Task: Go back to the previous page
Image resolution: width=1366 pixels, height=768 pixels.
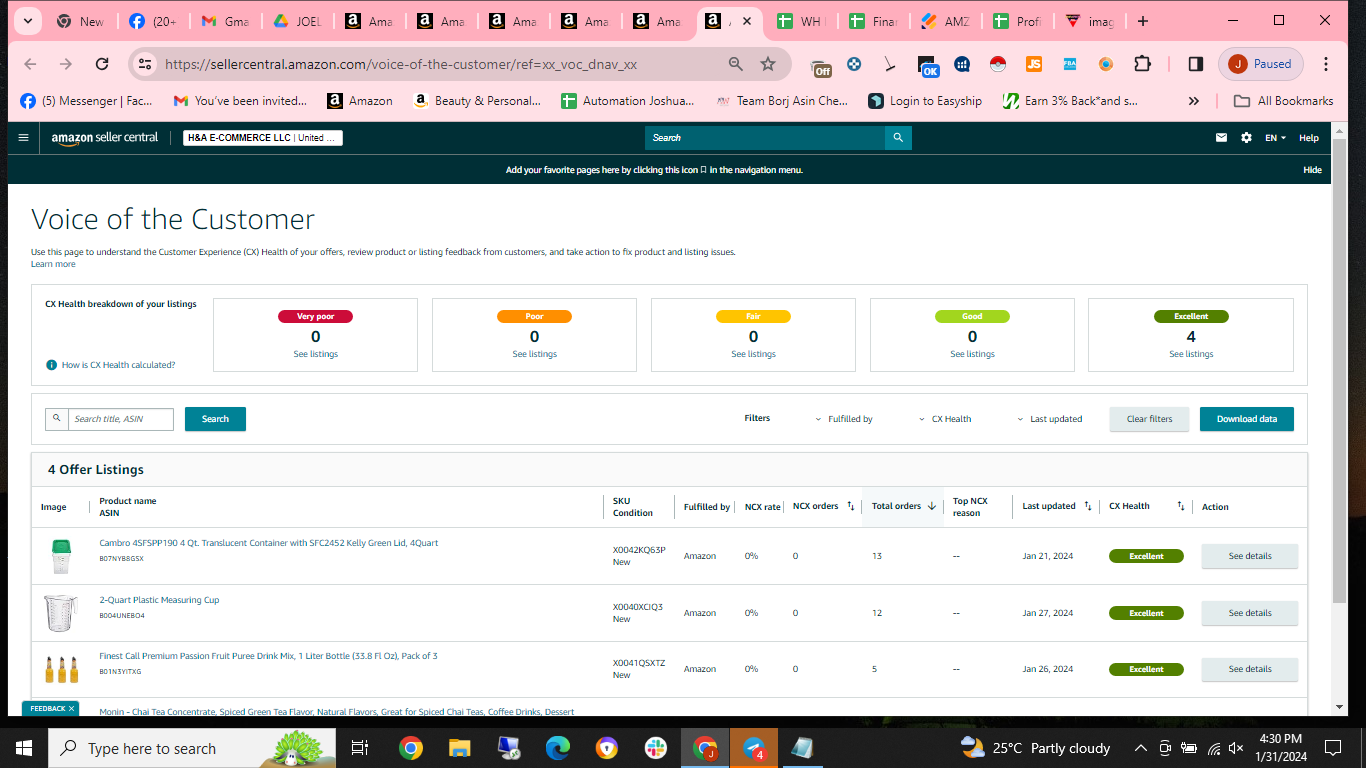Action: [30, 64]
